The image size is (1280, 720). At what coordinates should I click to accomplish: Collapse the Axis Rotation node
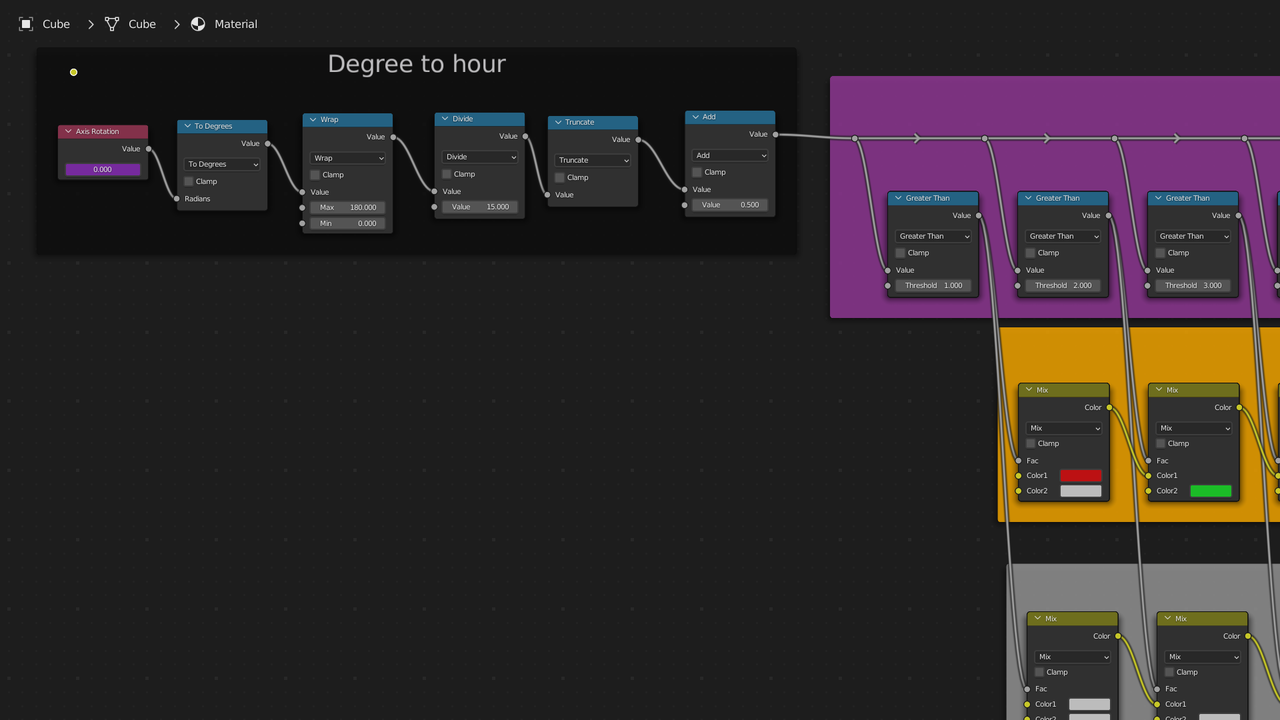(x=68, y=131)
